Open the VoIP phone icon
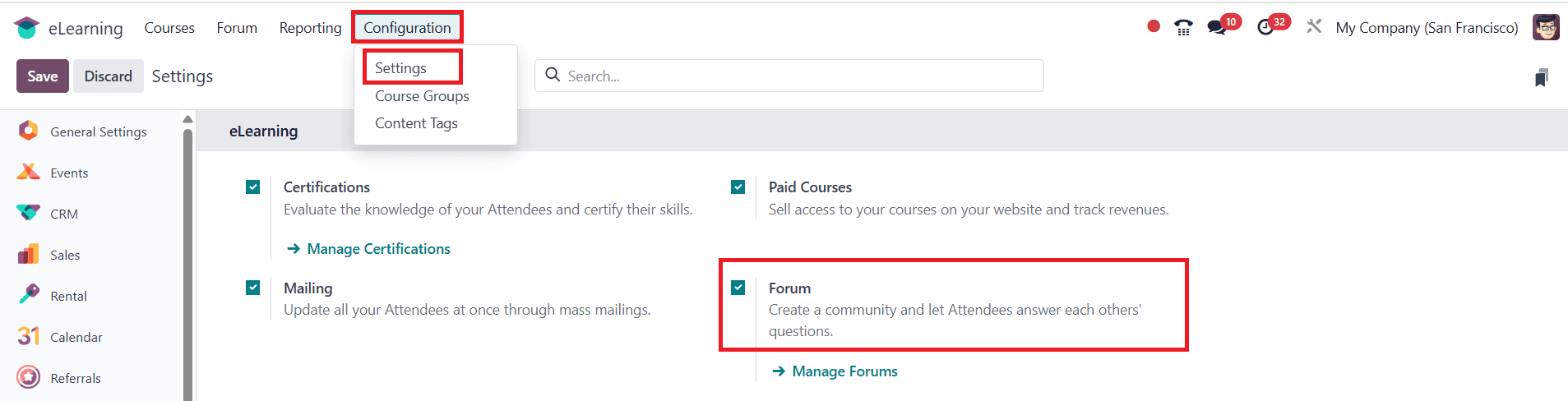This screenshot has width=1568, height=401. [x=1183, y=28]
